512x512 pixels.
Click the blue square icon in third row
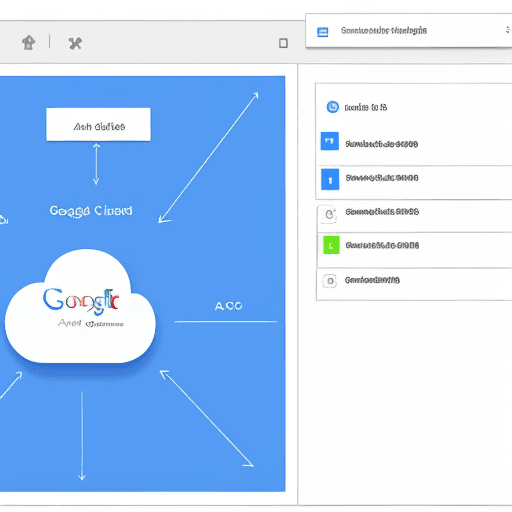click(x=330, y=179)
